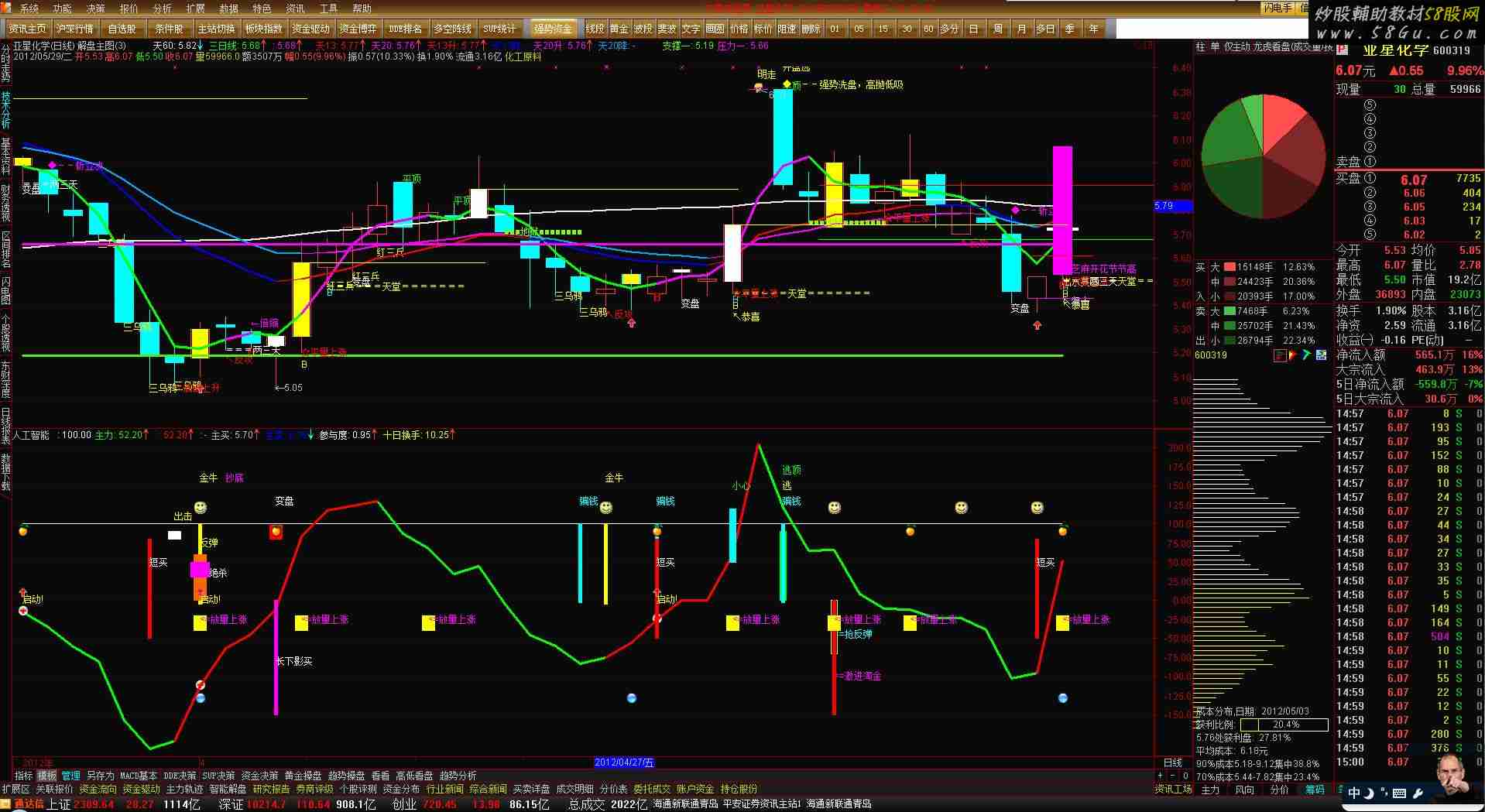Image resolution: width=1485 pixels, height=812 pixels.
Task: Click the IME wrench settings icon
Action: tap(1418, 793)
